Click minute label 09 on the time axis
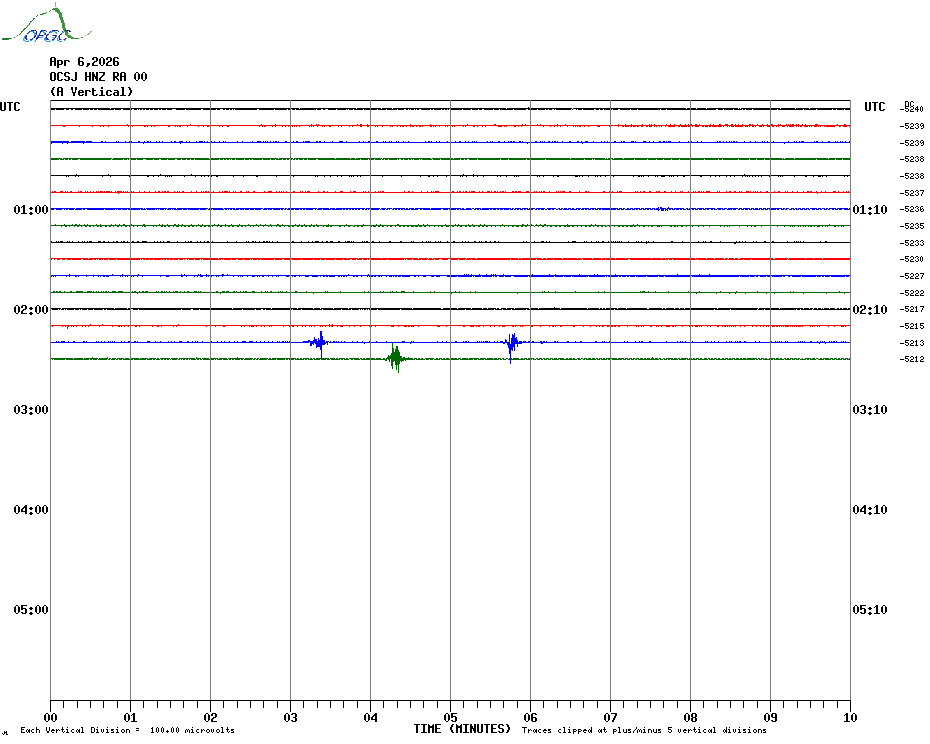930x744 pixels. pyautogui.click(x=770, y=718)
